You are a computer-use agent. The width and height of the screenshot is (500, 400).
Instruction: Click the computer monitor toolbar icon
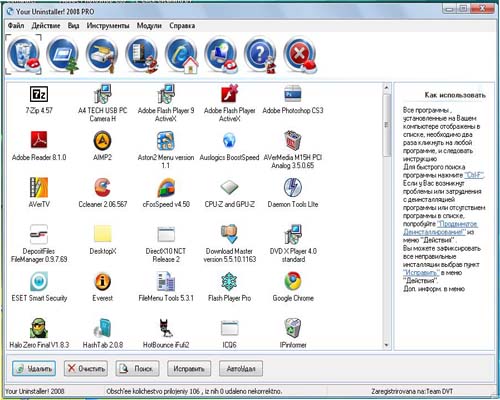(x=221, y=55)
